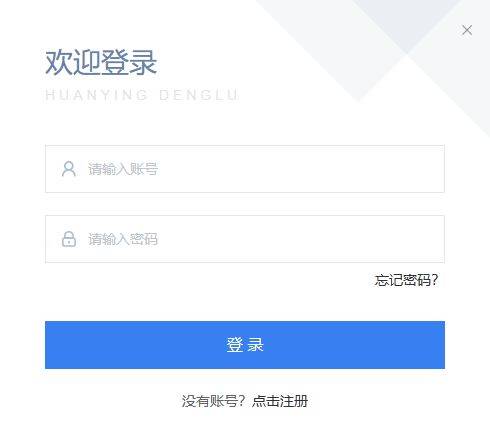Screen dimensions: 490x434
Task: Close the login dialog using the X icon
Action: point(467,30)
